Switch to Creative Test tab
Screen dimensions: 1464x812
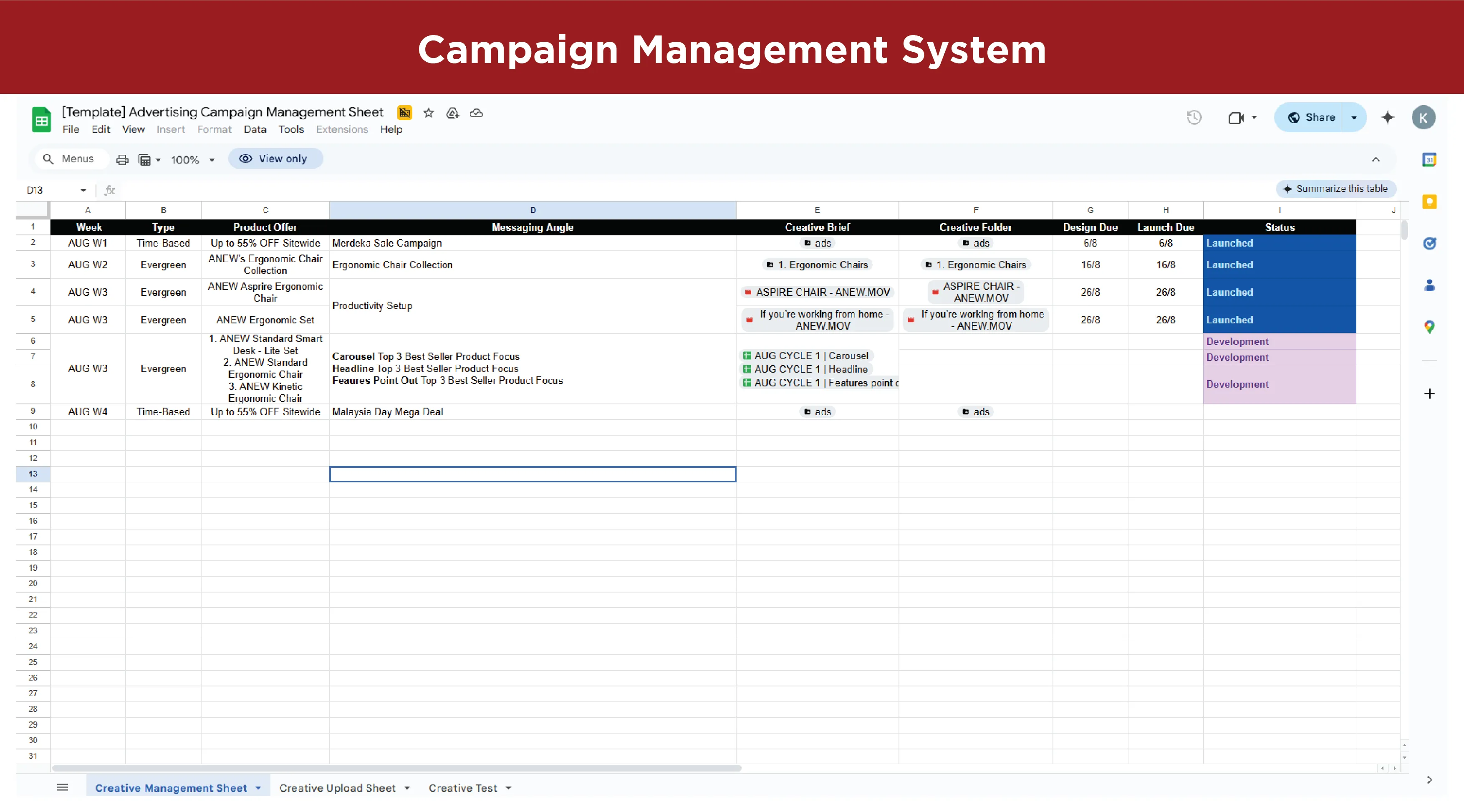pos(463,787)
